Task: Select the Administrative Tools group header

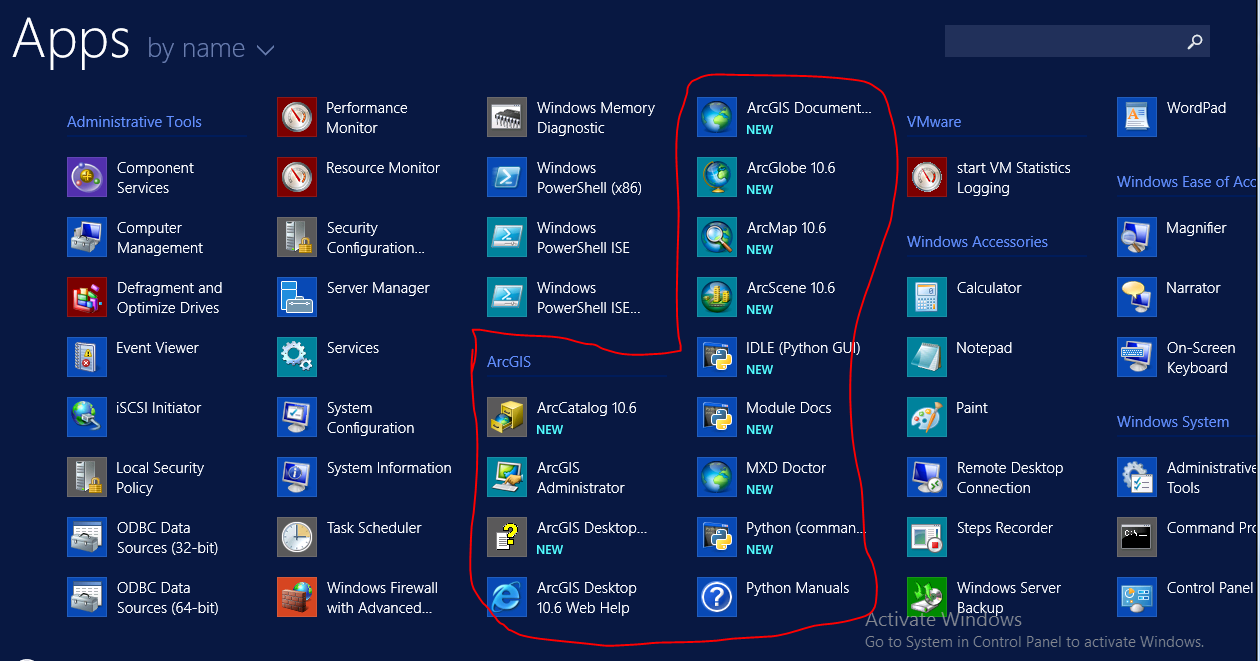Action: point(134,122)
